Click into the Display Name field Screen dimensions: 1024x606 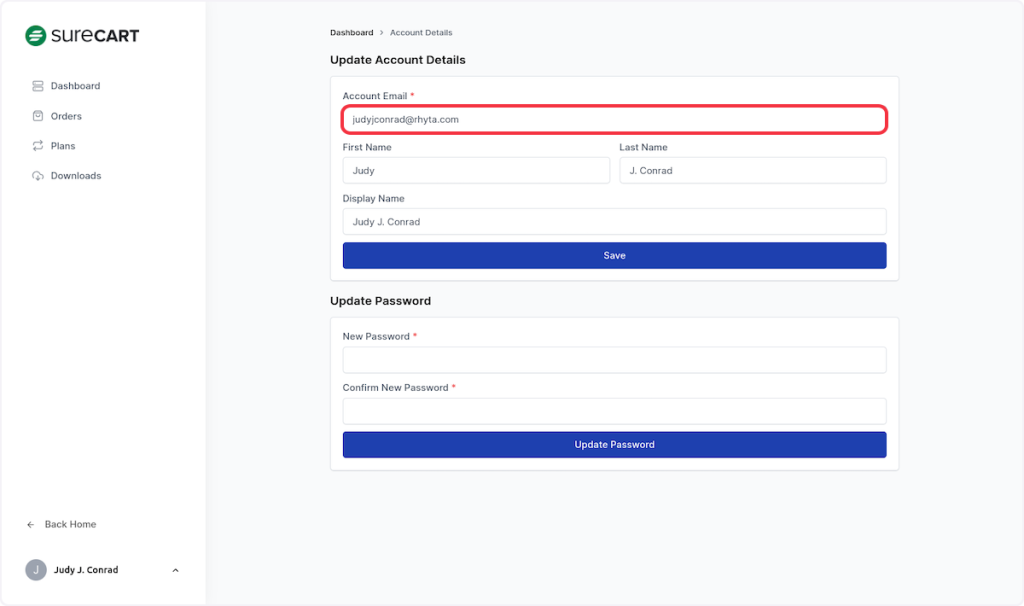tap(614, 222)
